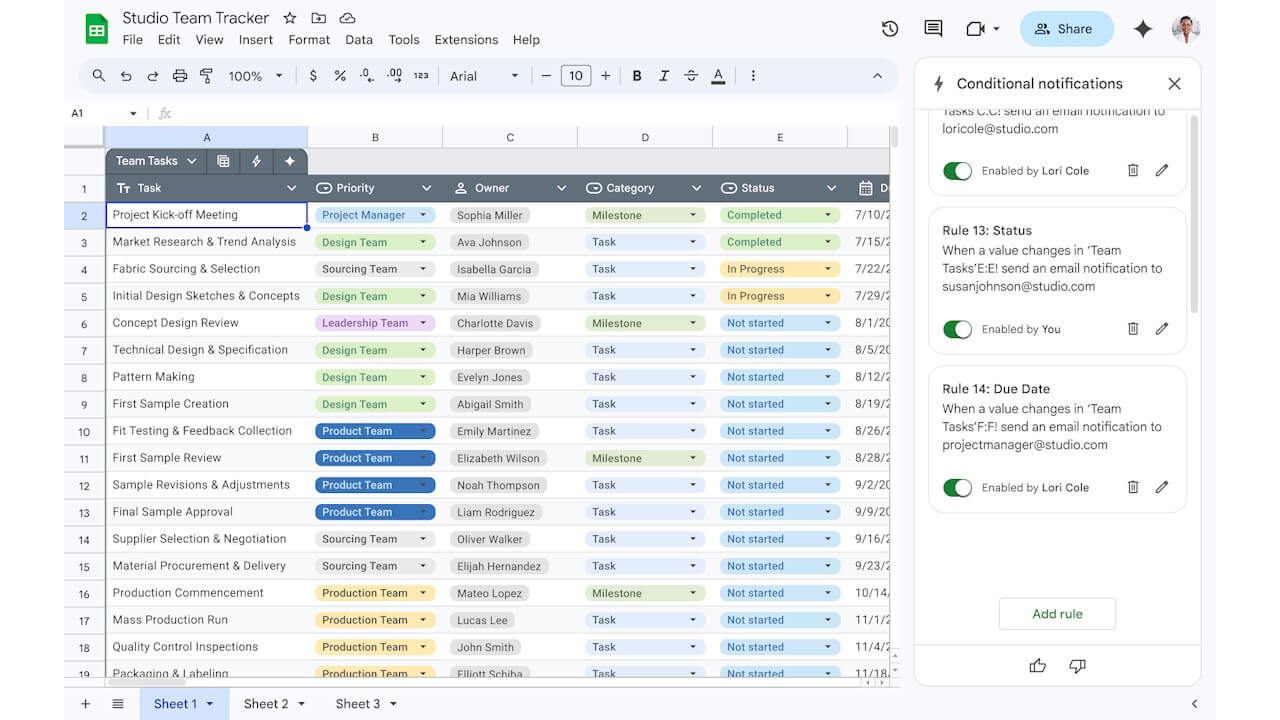
Task: Decrease decimal places
Action: click(x=367, y=76)
